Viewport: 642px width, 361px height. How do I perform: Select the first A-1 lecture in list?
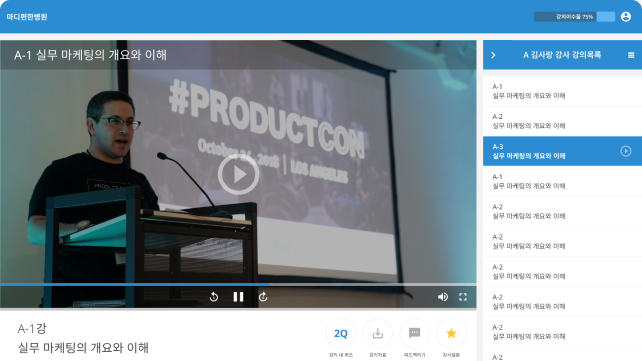pos(563,91)
